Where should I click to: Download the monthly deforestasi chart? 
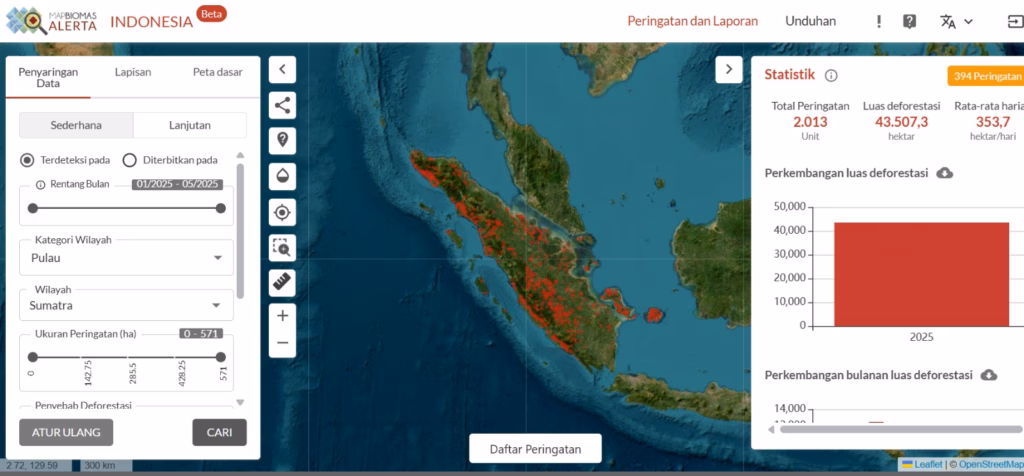[x=989, y=375]
